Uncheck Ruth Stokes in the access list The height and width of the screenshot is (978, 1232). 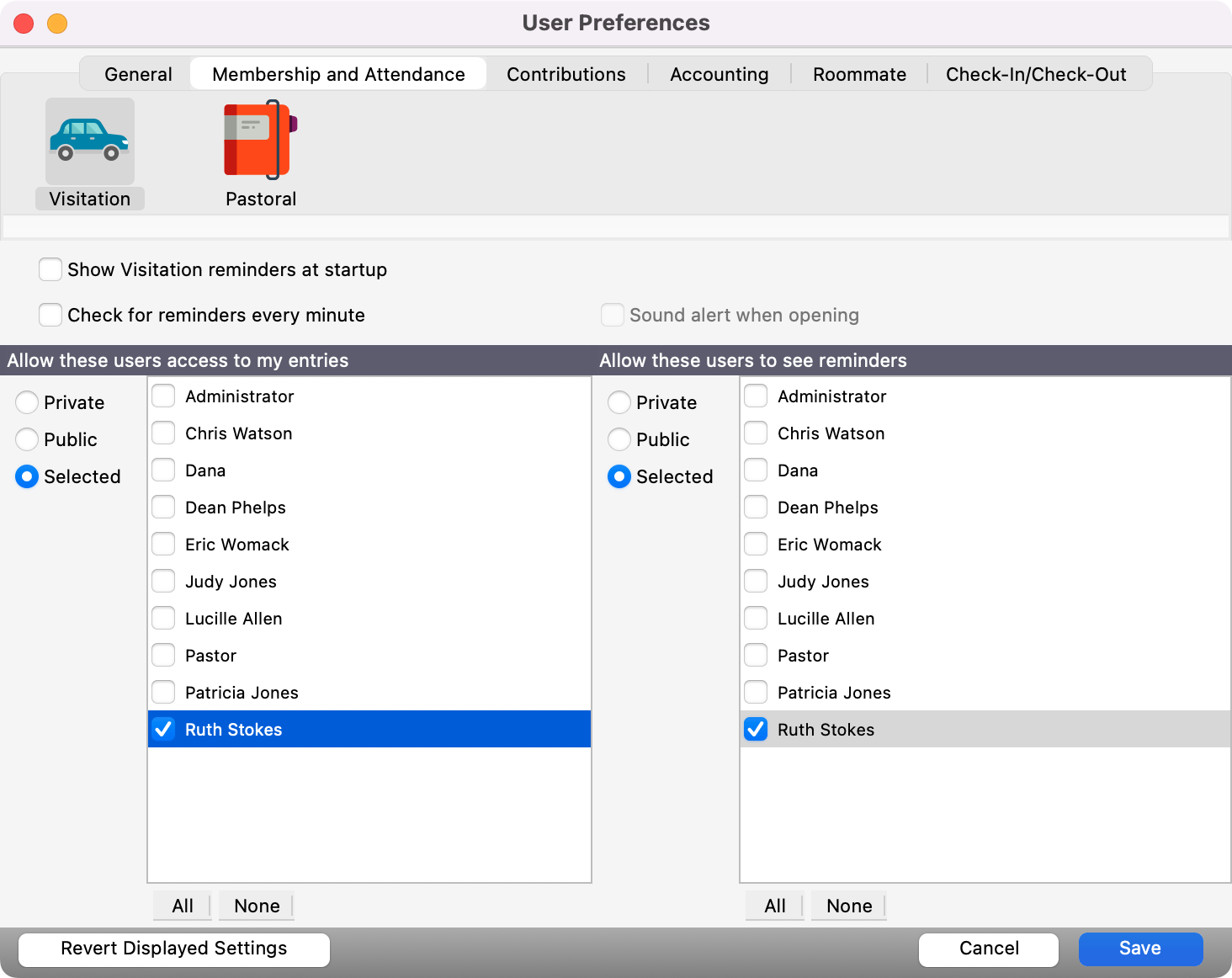point(163,729)
